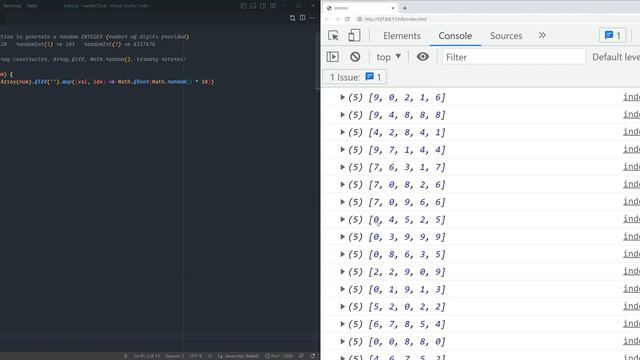This screenshot has width=640, height=360.
Task: Click the Math.floor code line in the VS Code editor
Action: [107, 82]
